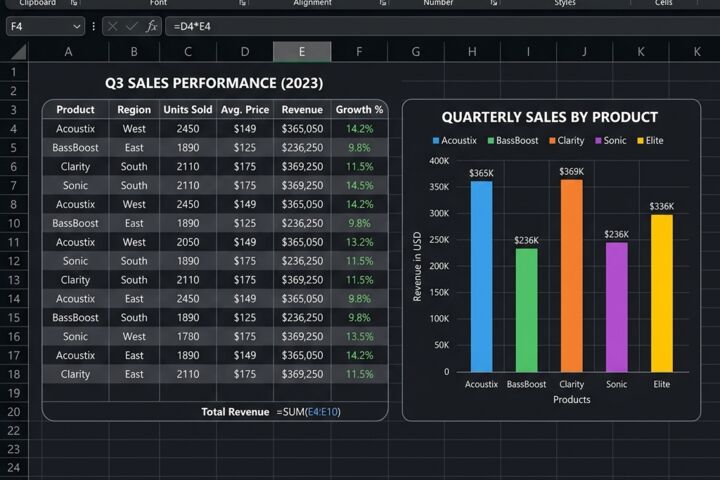Click the yellow Elite legend swatch
Screen dimensions: 720x480
pos(640,141)
